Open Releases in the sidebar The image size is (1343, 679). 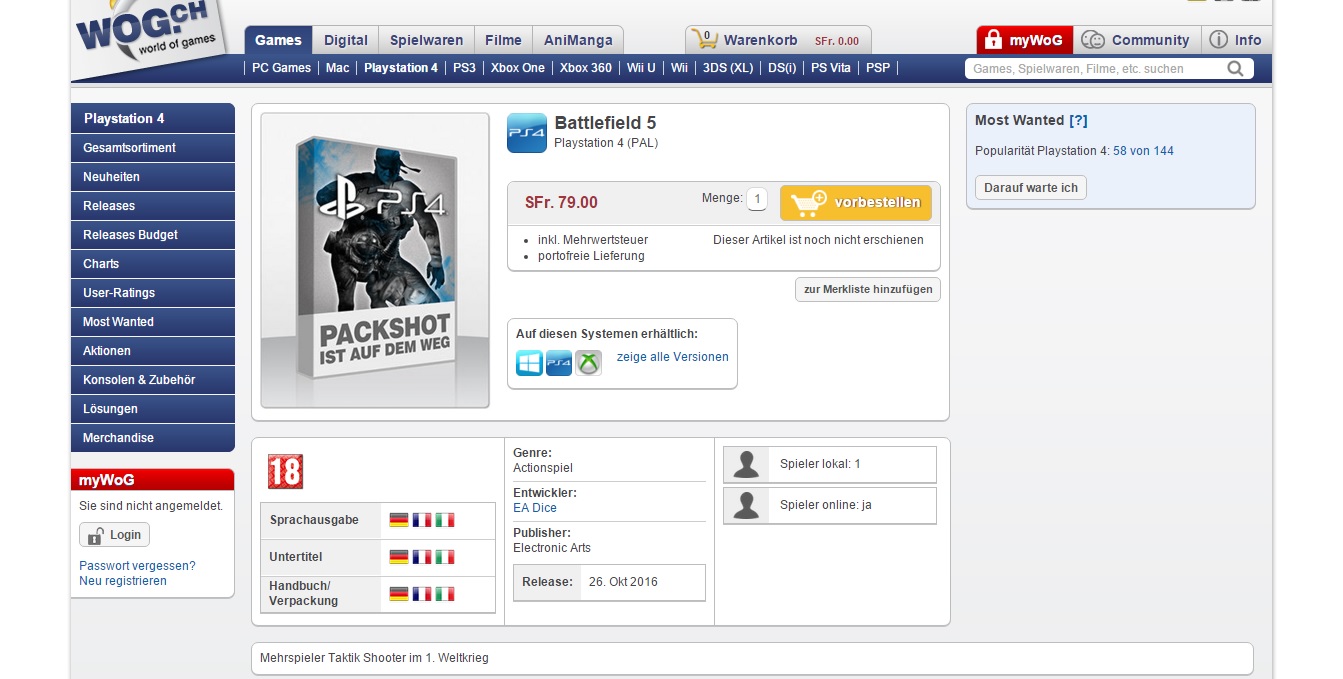coord(153,206)
